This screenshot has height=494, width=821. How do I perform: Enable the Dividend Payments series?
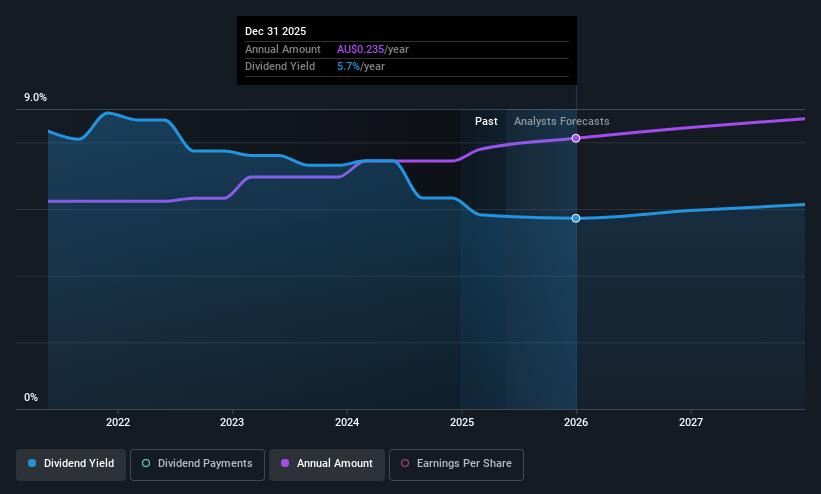[x=197, y=465]
